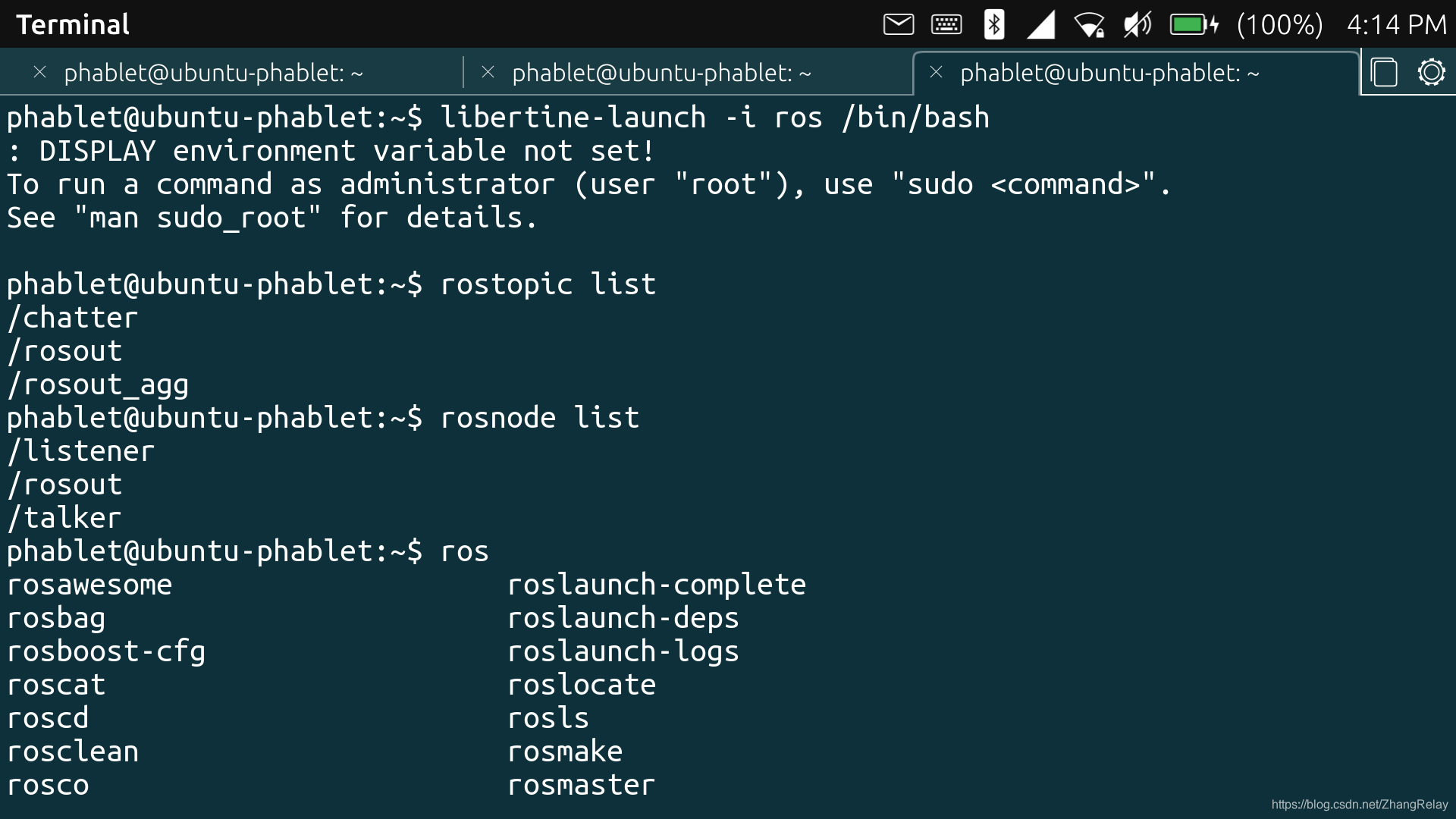This screenshot has width=1456, height=819.
Task: Click the Terminal title in top bar
Action: click(73, 24)
